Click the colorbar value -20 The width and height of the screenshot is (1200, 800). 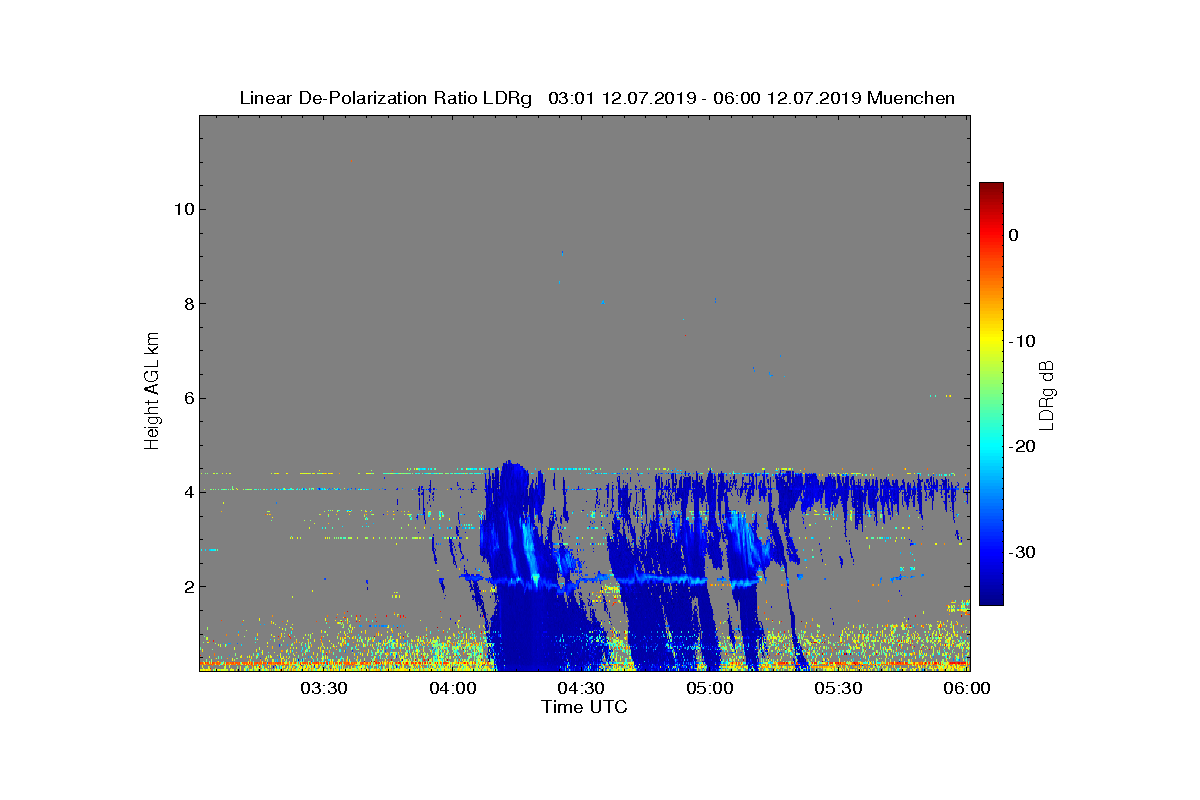pos(1021,446)
